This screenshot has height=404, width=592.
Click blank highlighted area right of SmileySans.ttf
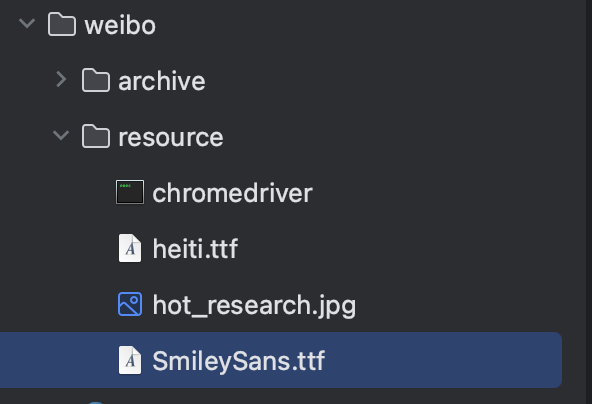coord(442,360)
